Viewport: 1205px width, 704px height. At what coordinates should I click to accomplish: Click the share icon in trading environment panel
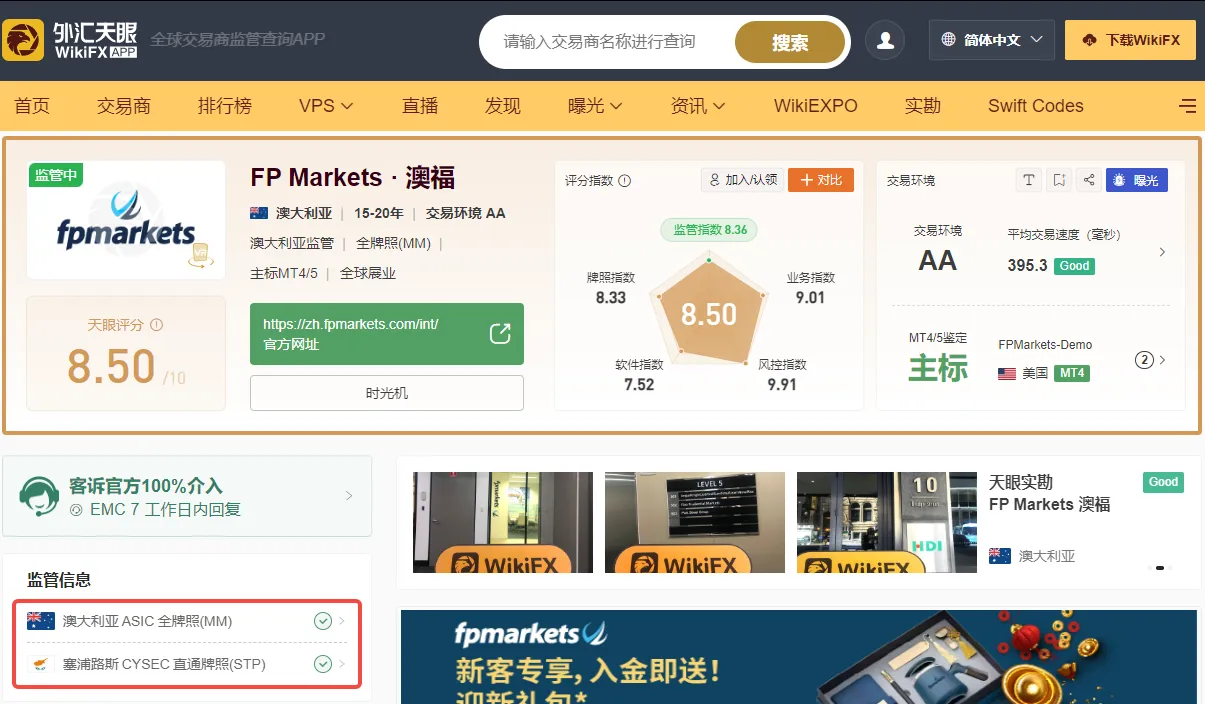tap(1089, 180)
